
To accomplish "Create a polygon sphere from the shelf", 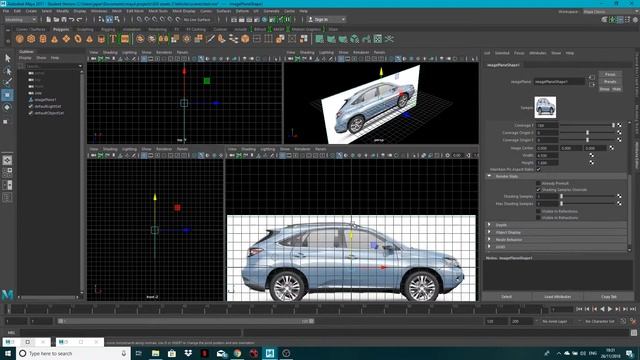I will 20,39.
